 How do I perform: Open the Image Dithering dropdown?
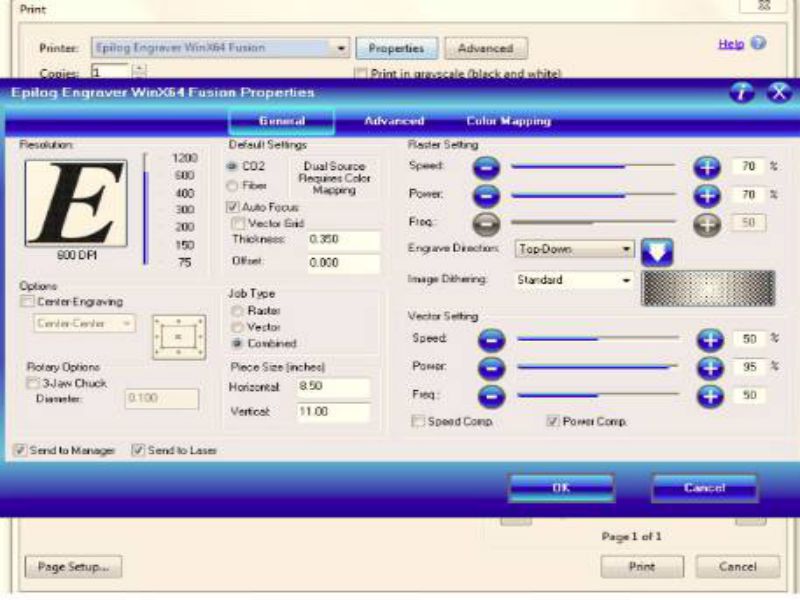coord(574,280)
